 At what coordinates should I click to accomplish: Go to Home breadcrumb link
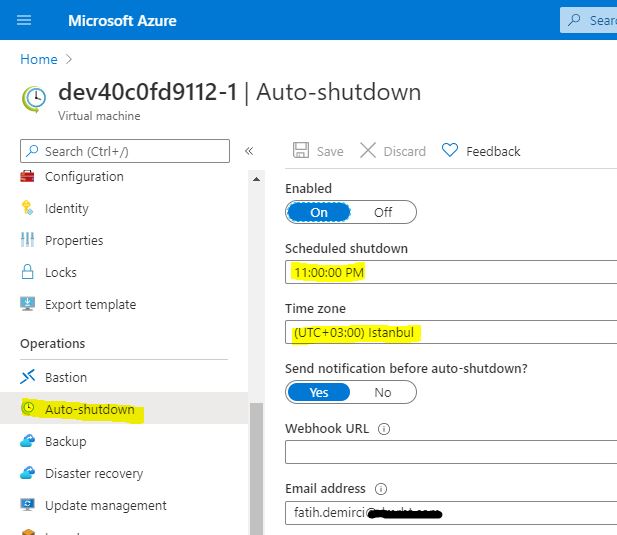[x=39, y=59]
